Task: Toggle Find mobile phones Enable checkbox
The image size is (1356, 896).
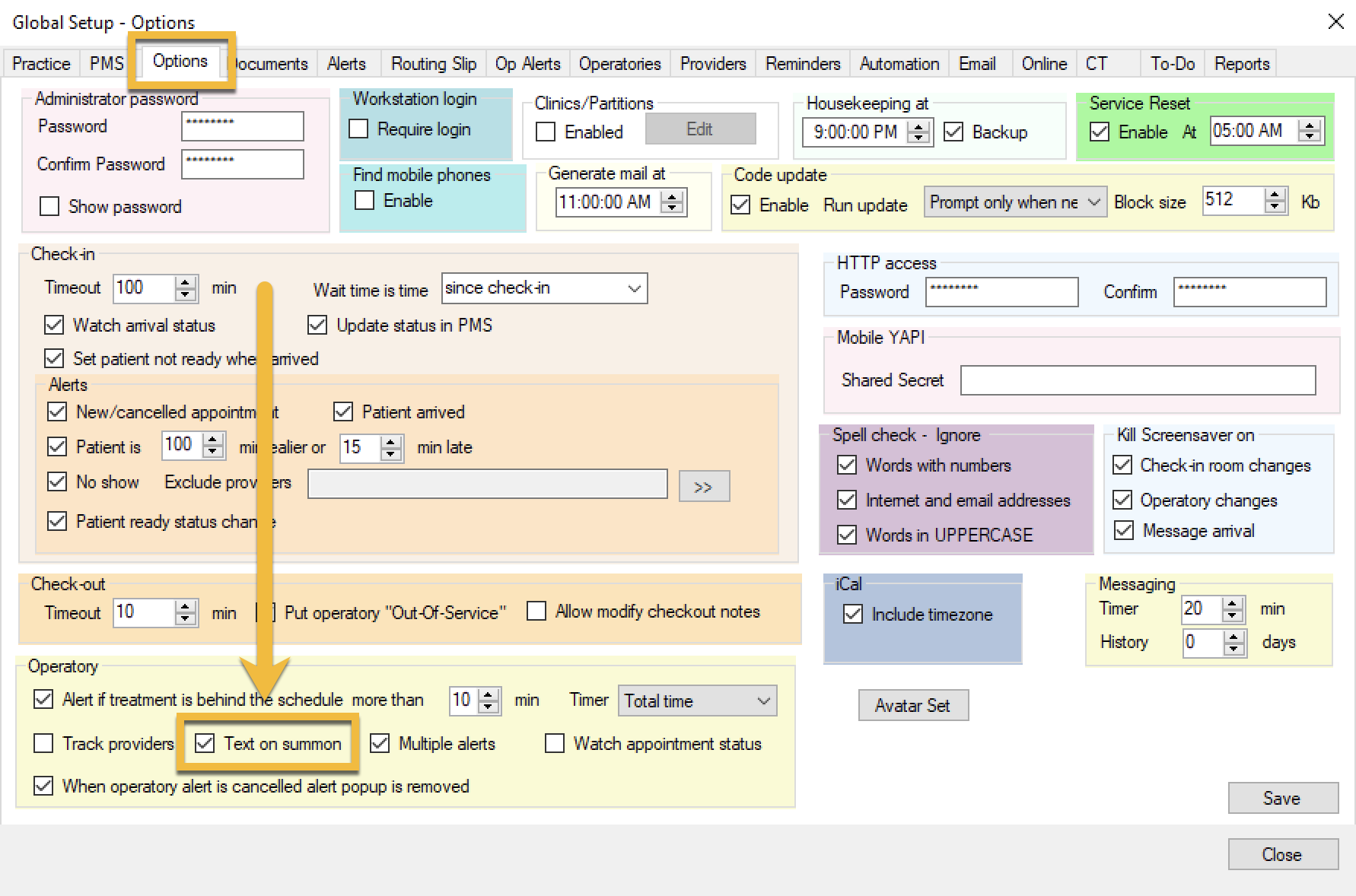Action: [364, 200]
